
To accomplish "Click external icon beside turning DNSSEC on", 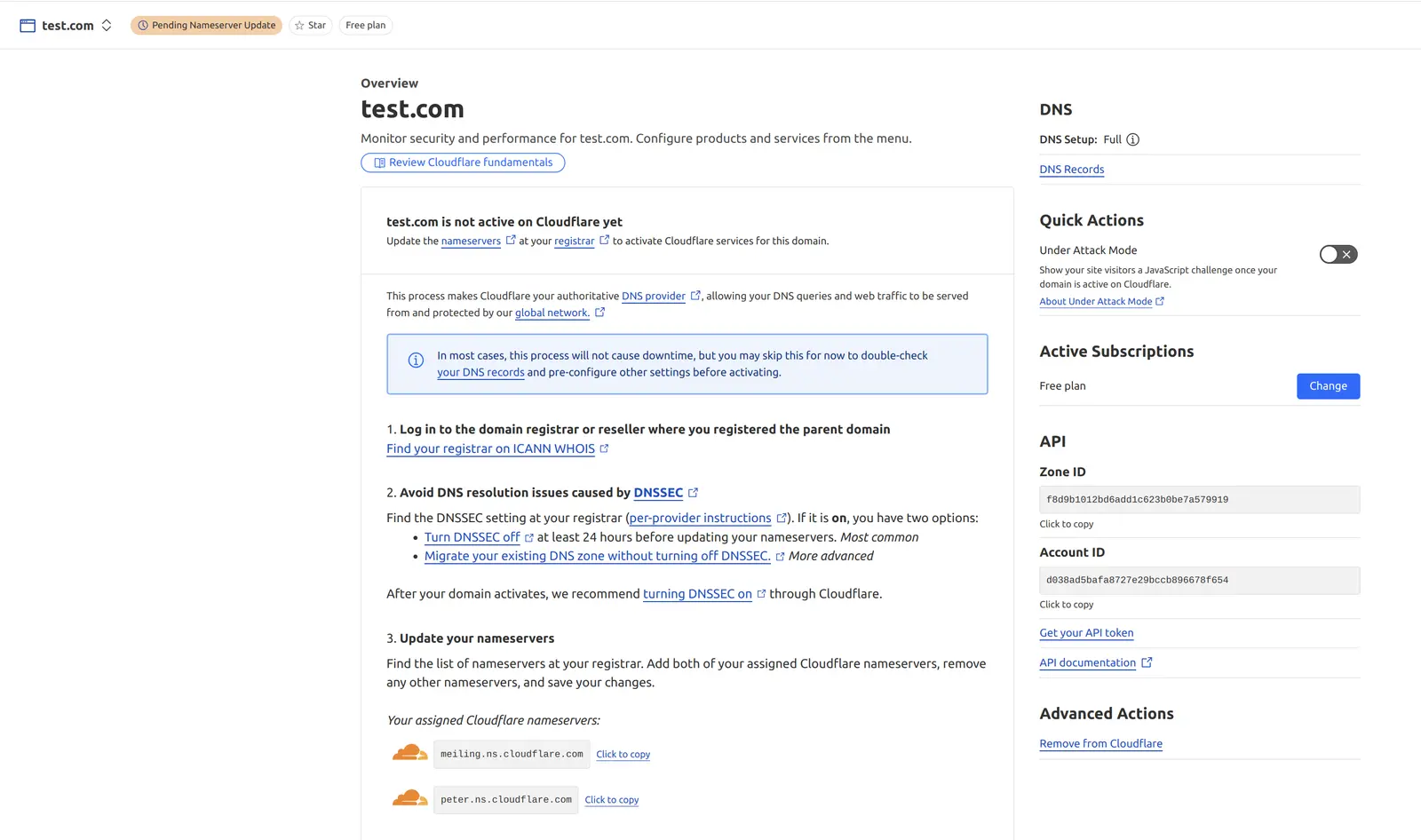I will [x=761, y=593].
